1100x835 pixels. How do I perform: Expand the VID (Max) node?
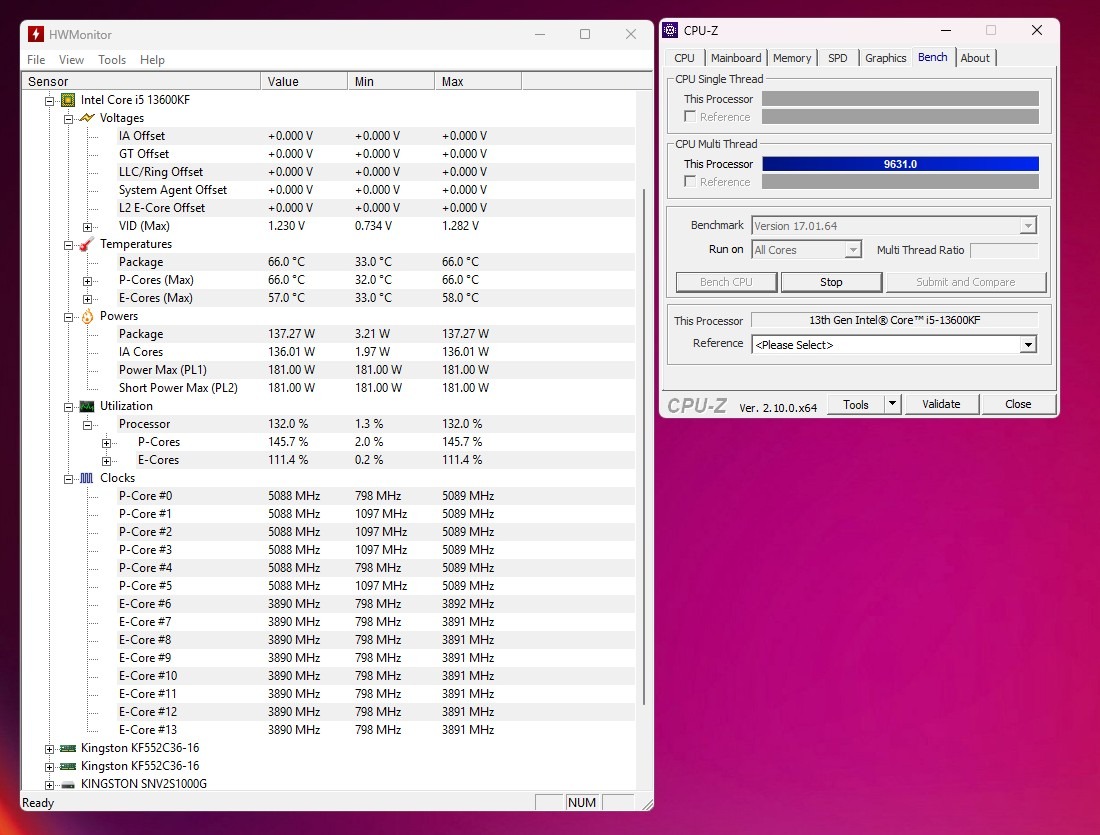tap(88, 227)
